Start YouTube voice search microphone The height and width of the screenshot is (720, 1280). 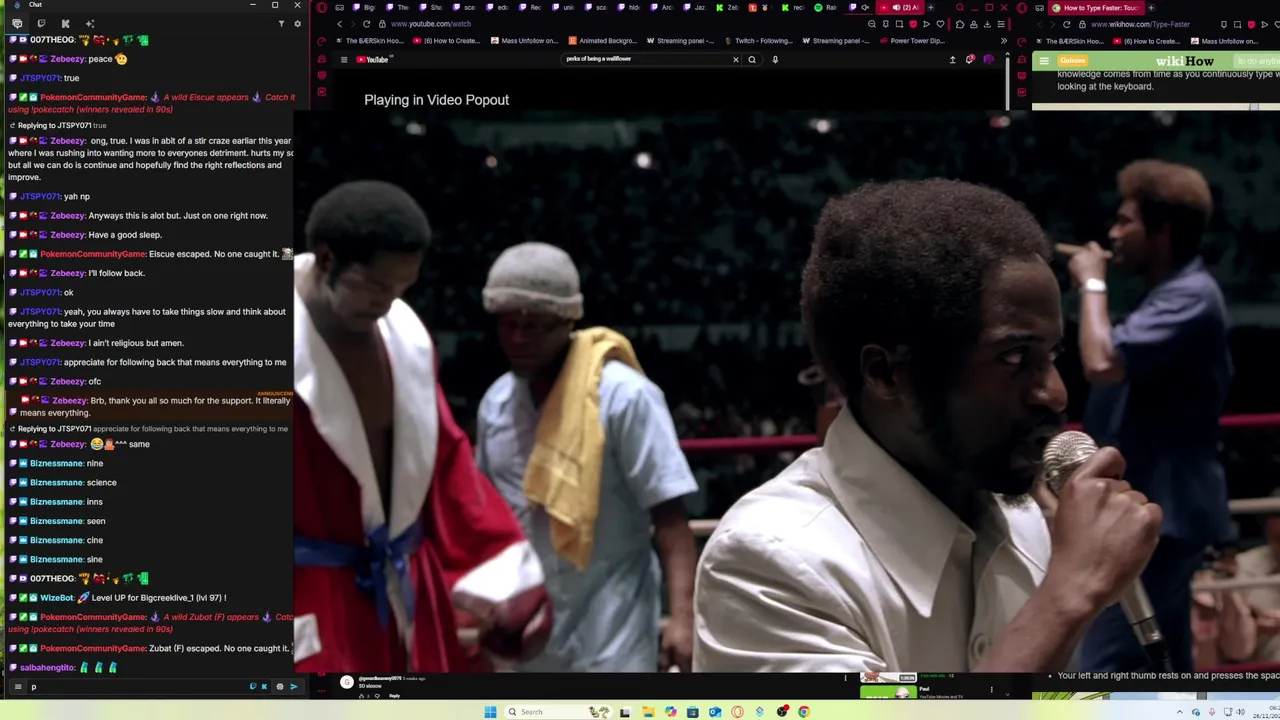click(x=775, y=59)
